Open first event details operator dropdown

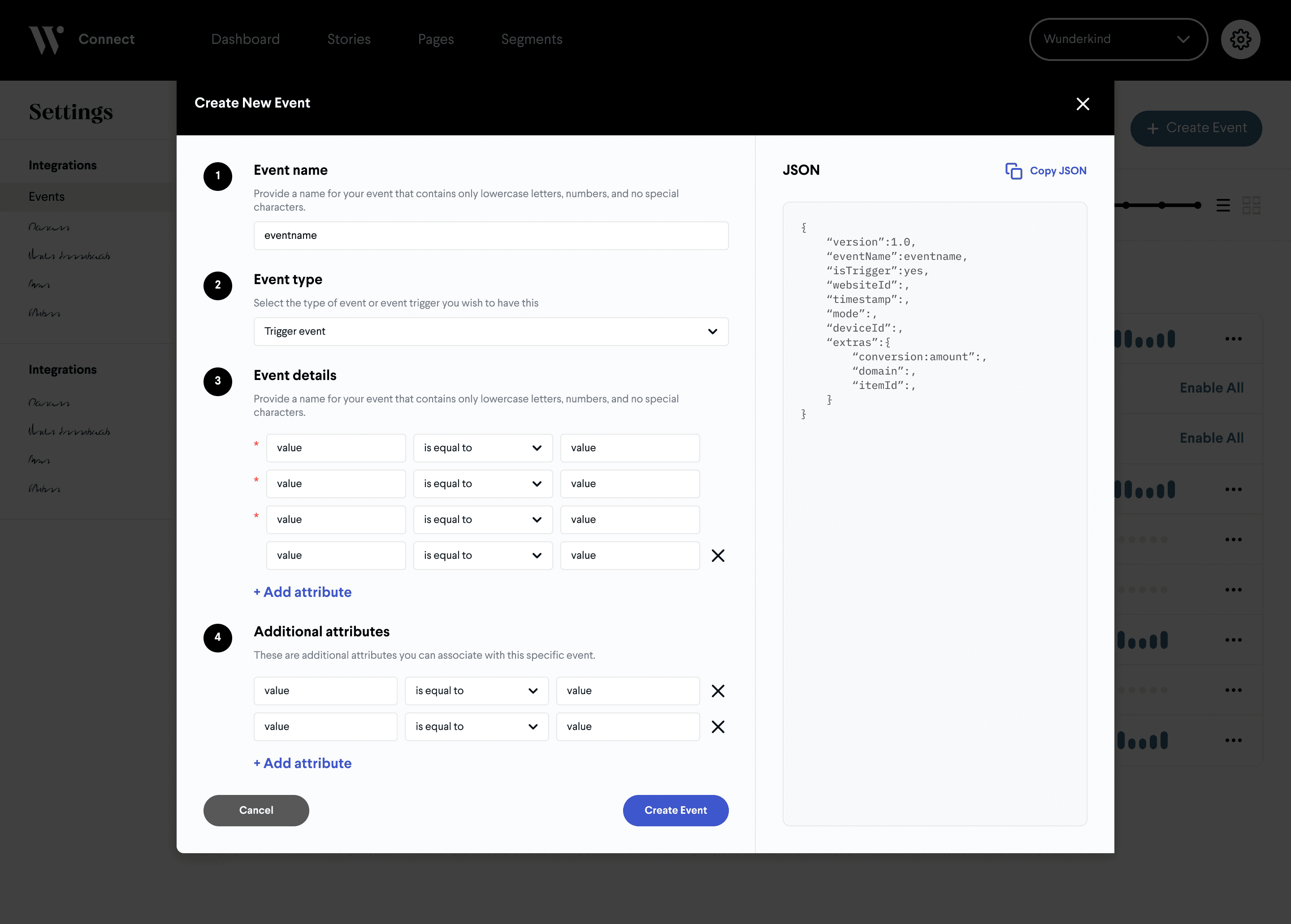[482, 448]
